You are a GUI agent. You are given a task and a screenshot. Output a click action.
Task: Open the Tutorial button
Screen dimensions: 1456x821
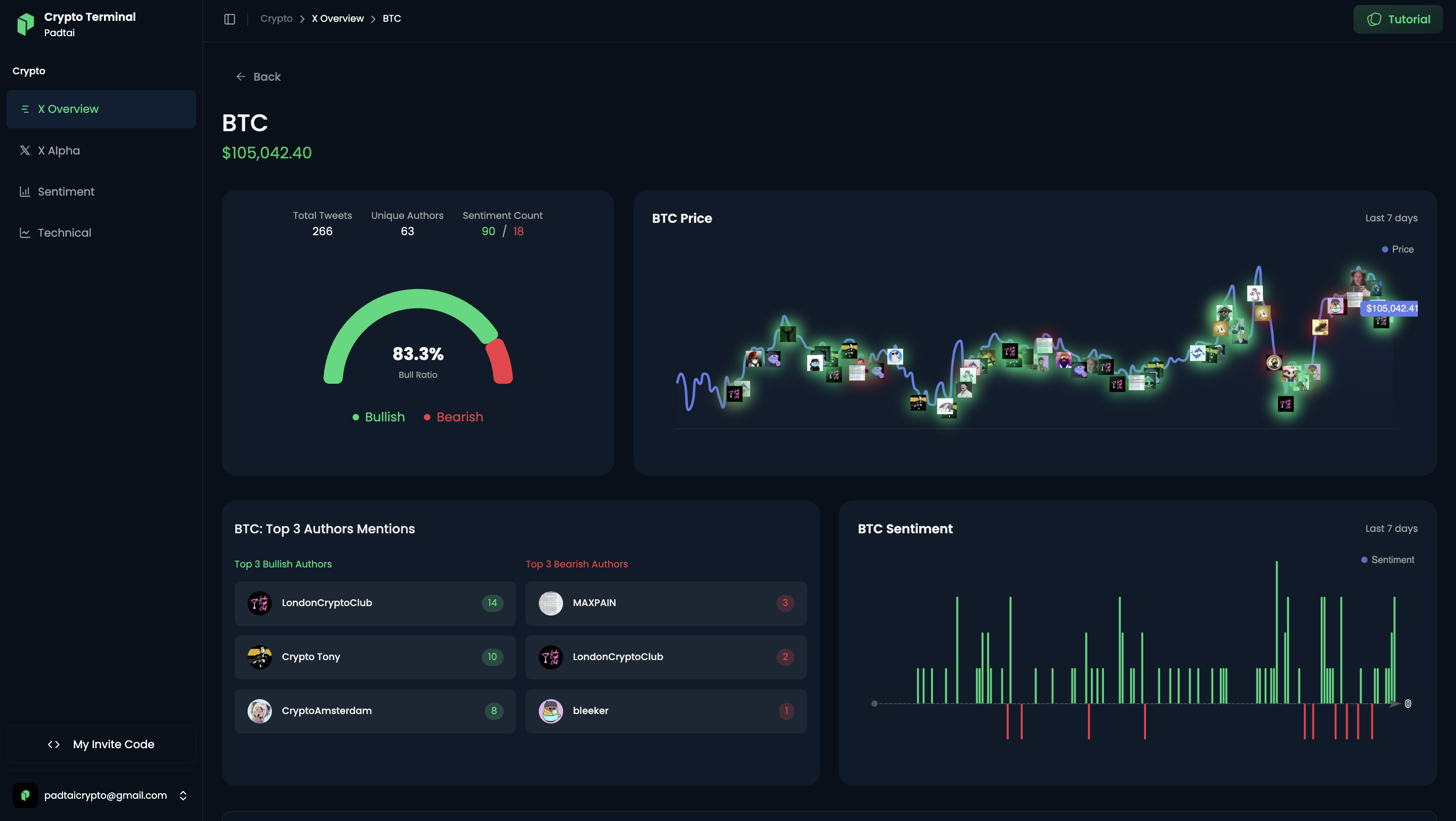click(x=1397, y=19)
